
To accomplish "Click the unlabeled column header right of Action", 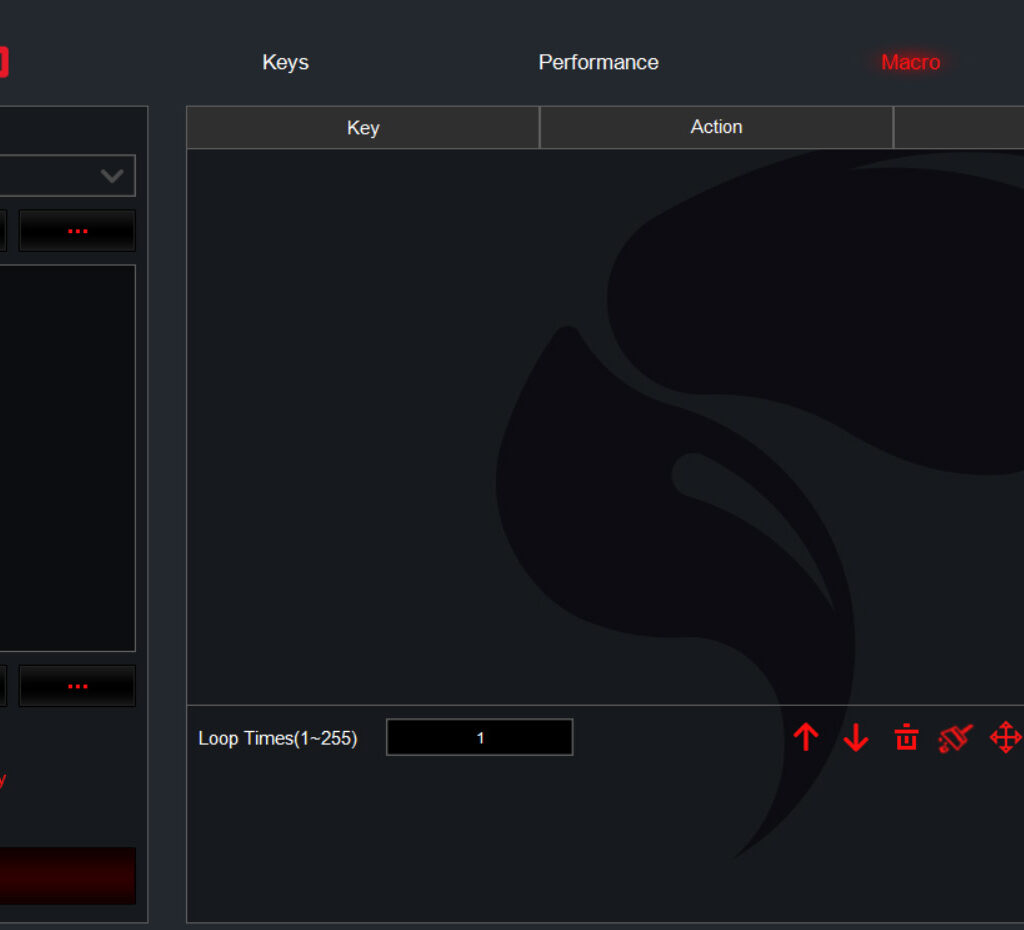I will click(958, 127).
